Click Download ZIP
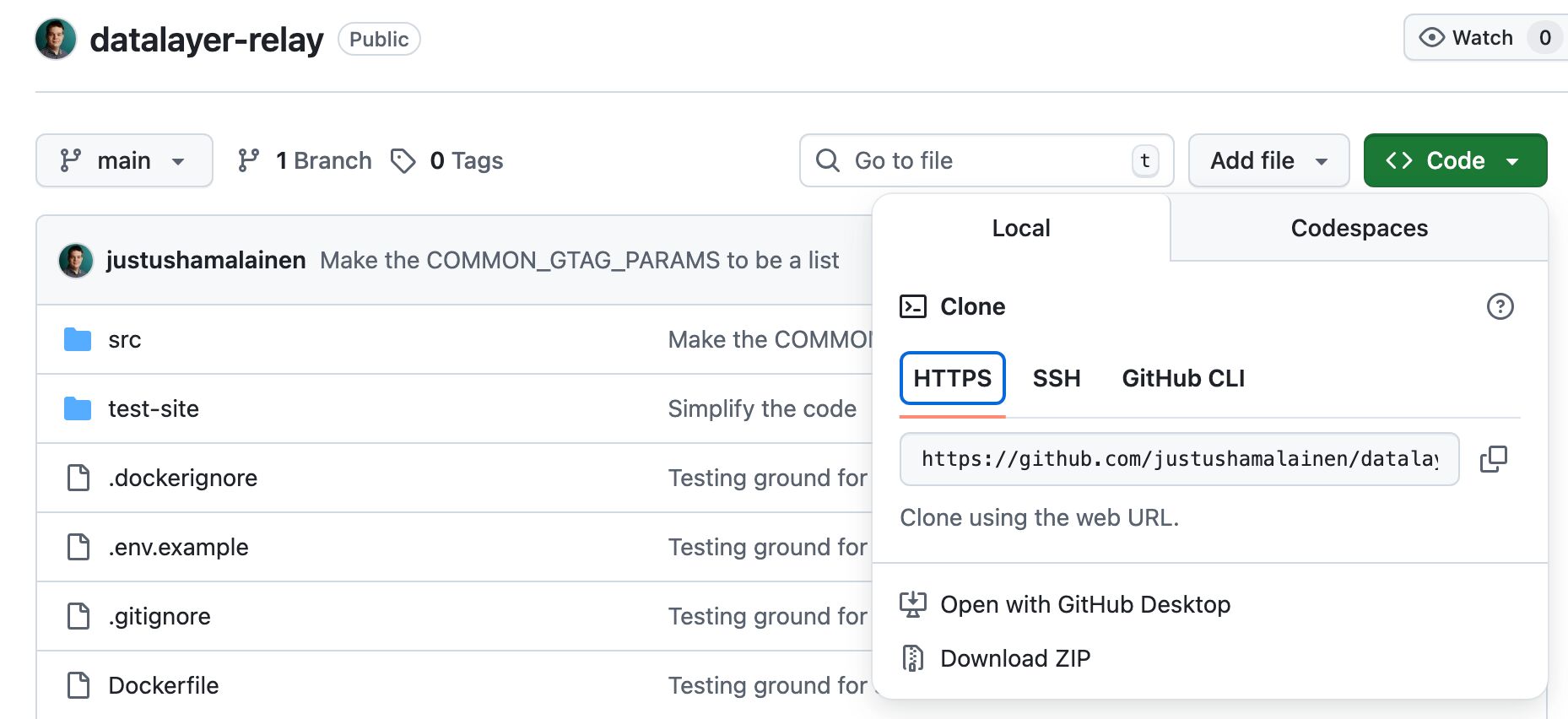 (x=1014, y=658)
